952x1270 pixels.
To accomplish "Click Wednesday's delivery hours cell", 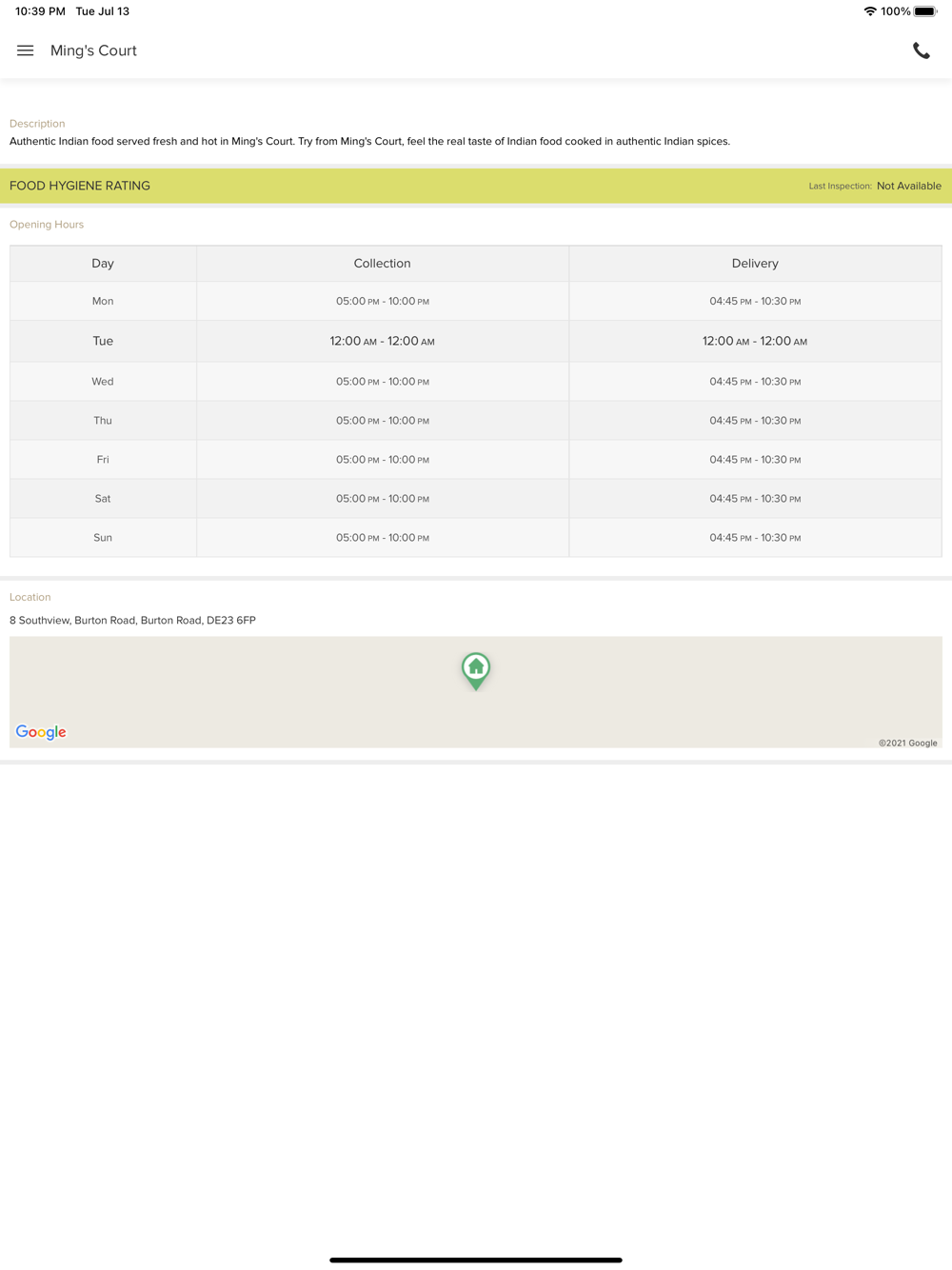I will [755, 382].
